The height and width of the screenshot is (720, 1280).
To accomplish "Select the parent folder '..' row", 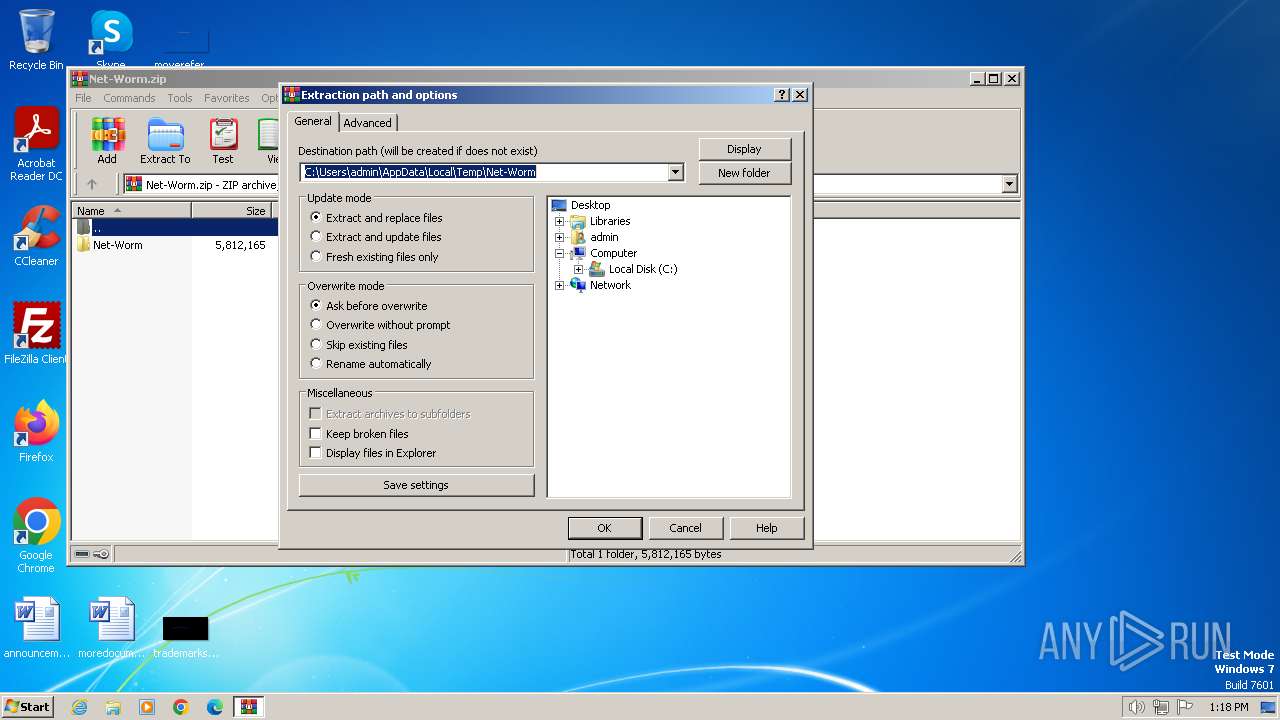I will [x=173, y=227].
